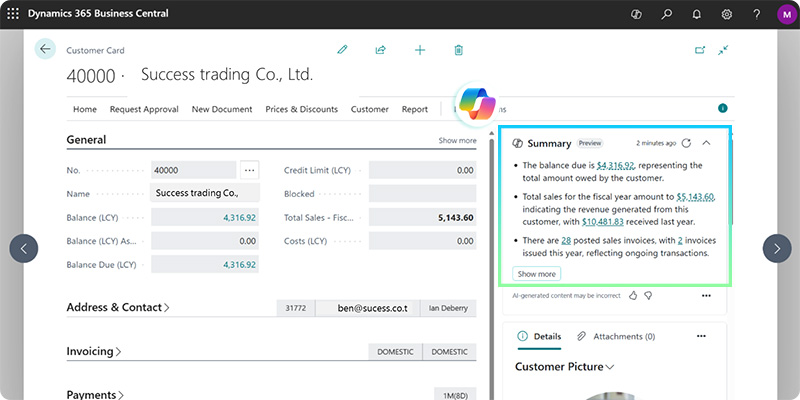
Task: Collapse the Summary panel chevron
Action: pos(707,143)
